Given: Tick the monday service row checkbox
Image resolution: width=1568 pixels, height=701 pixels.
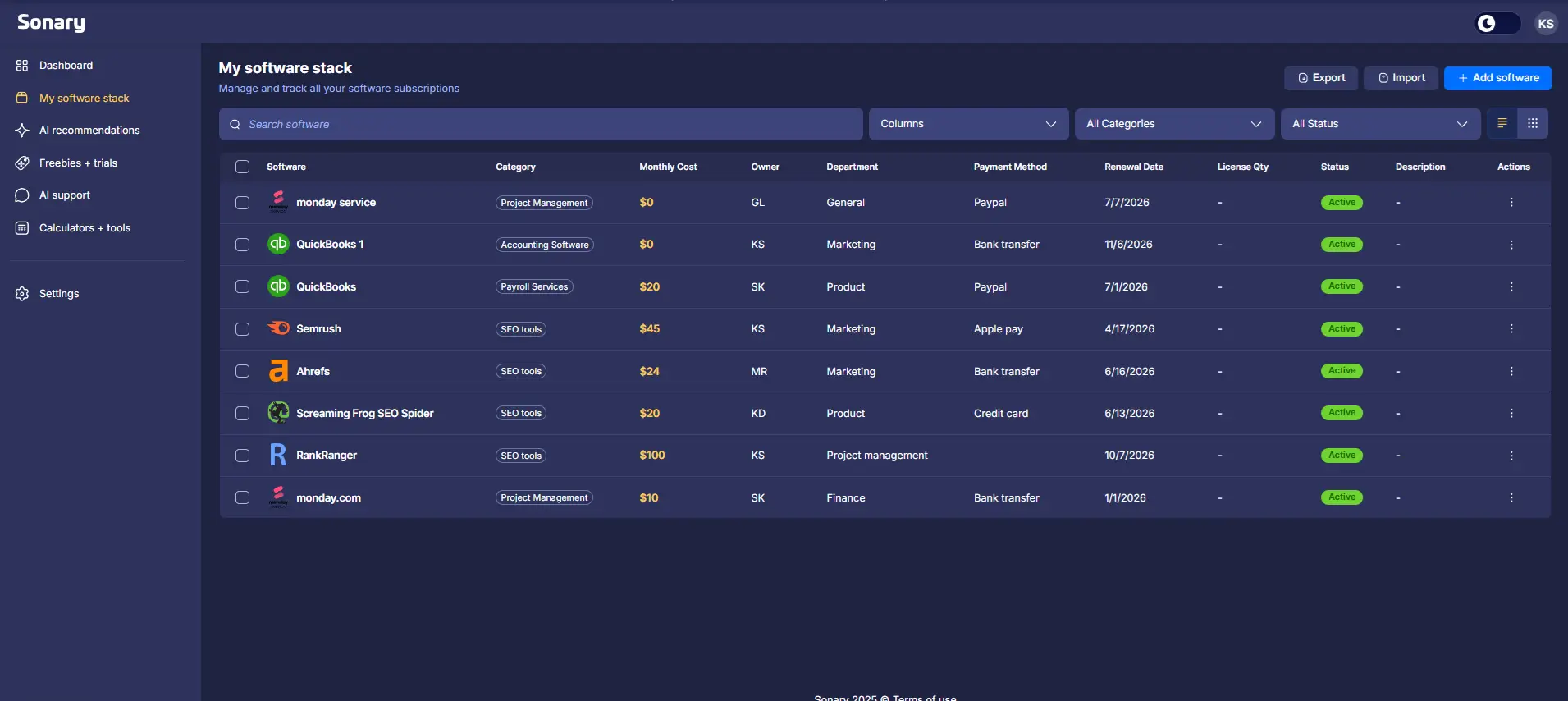Looking at the screenshot, I should pos(242,202).
